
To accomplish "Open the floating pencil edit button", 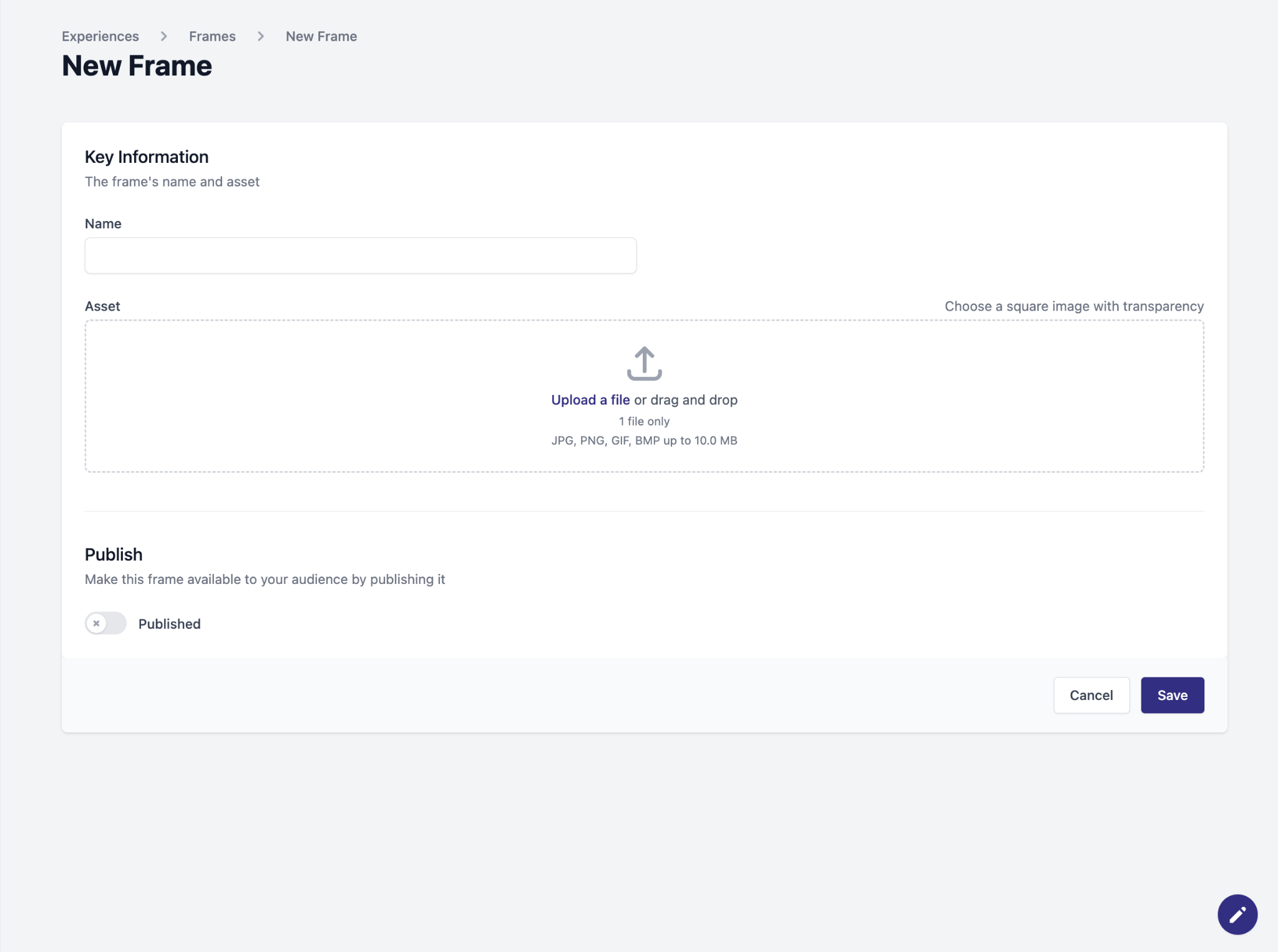I will click(1237, 914).
